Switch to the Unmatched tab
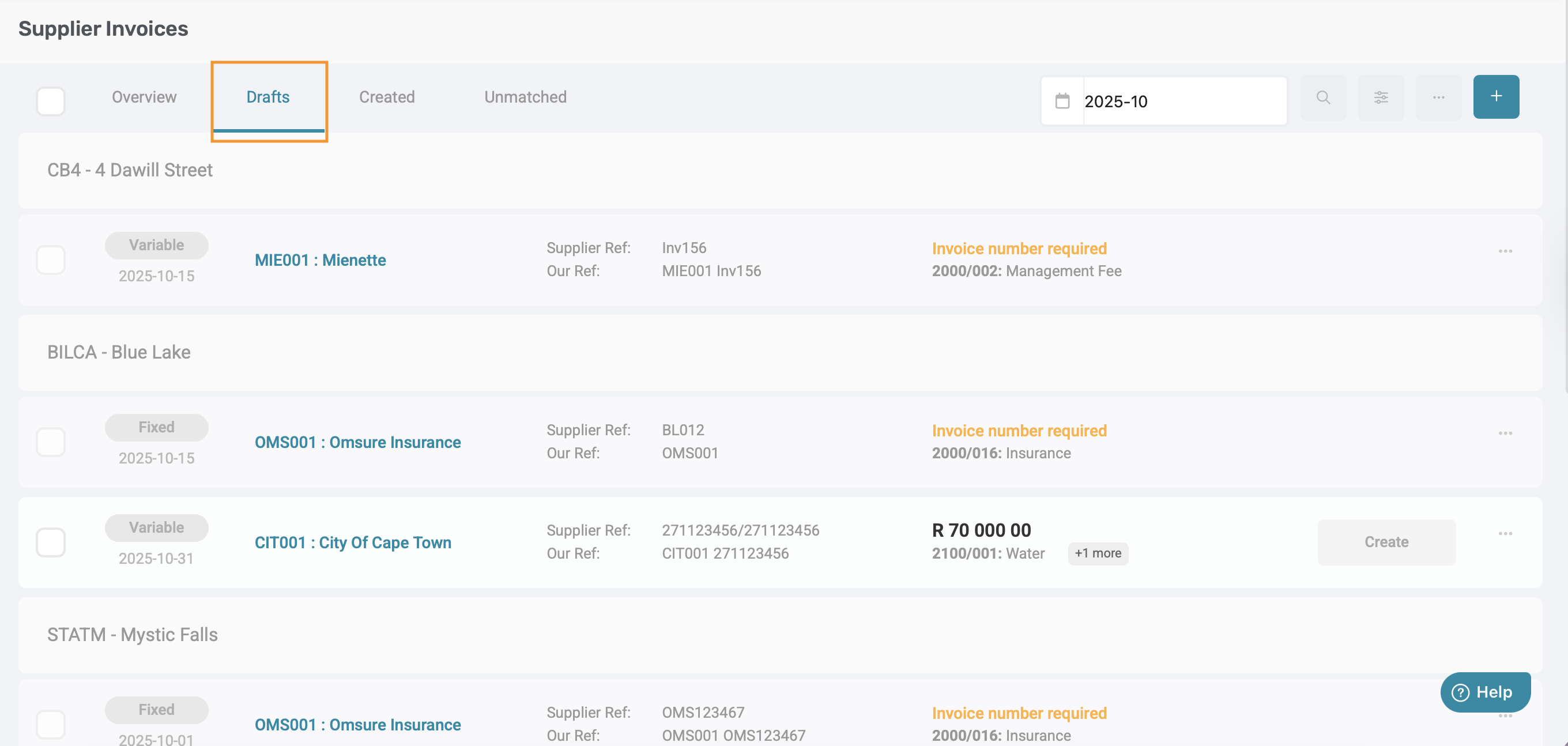 coord(525,97)
